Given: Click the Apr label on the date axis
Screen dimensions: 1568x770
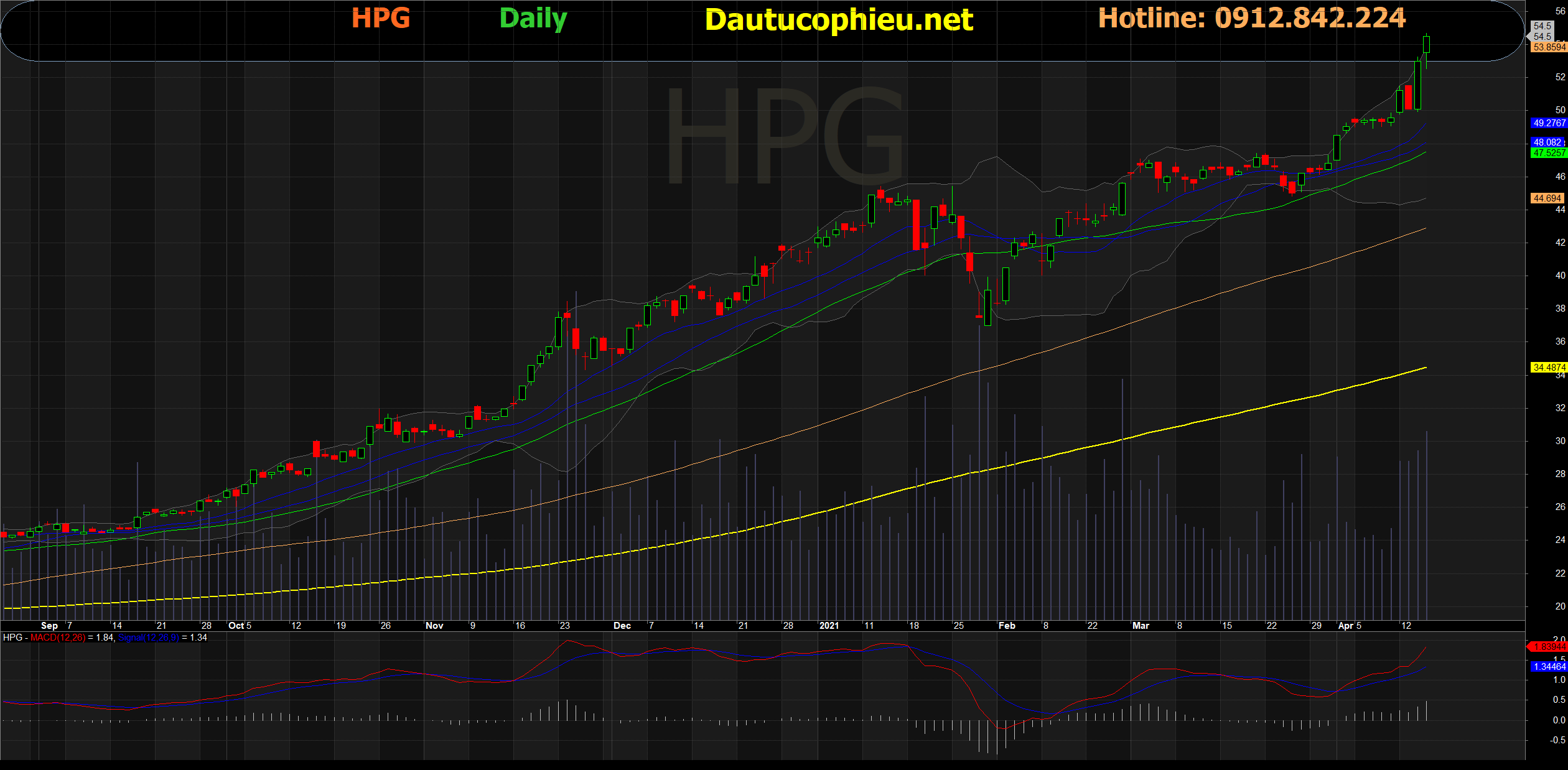Looking at the screenshot, I should 1346,626.
